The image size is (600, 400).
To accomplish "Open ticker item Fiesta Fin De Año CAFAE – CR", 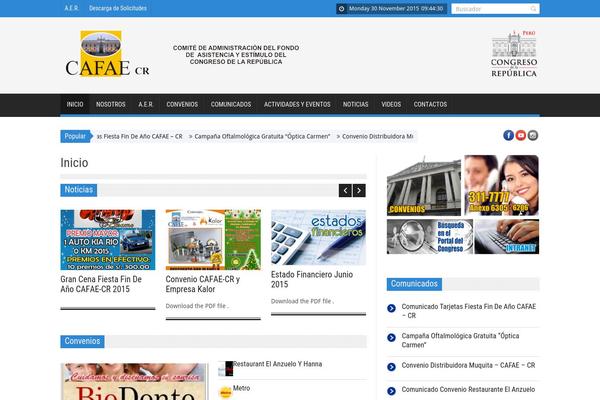I will point(140,136).
